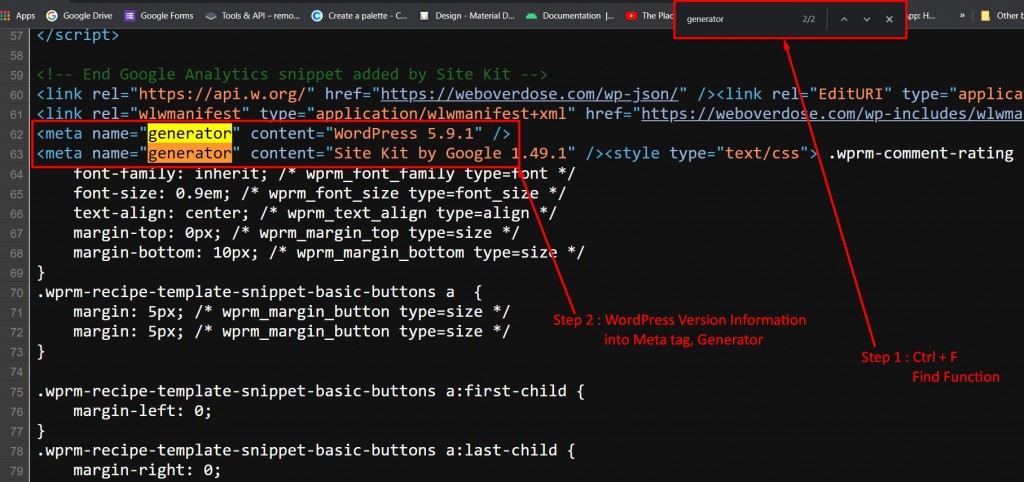The height and width of the screenshot is (482, 1024).
Task: Open the wp-includes wlwmanifest link
Action: click(833, 114)
